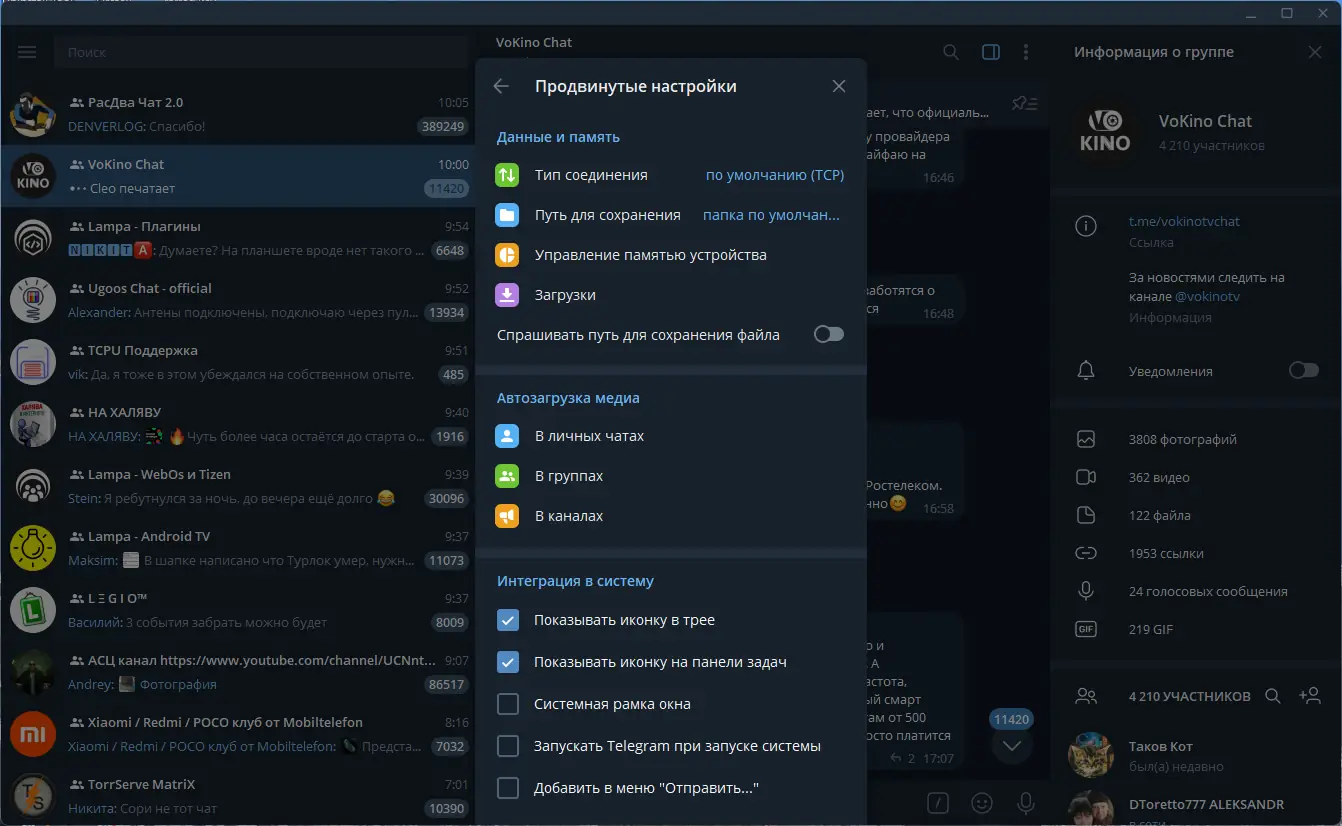This screenshot has height=826, width=1342.
Task: Open bot commands slash button
Action: click(938, 802)
